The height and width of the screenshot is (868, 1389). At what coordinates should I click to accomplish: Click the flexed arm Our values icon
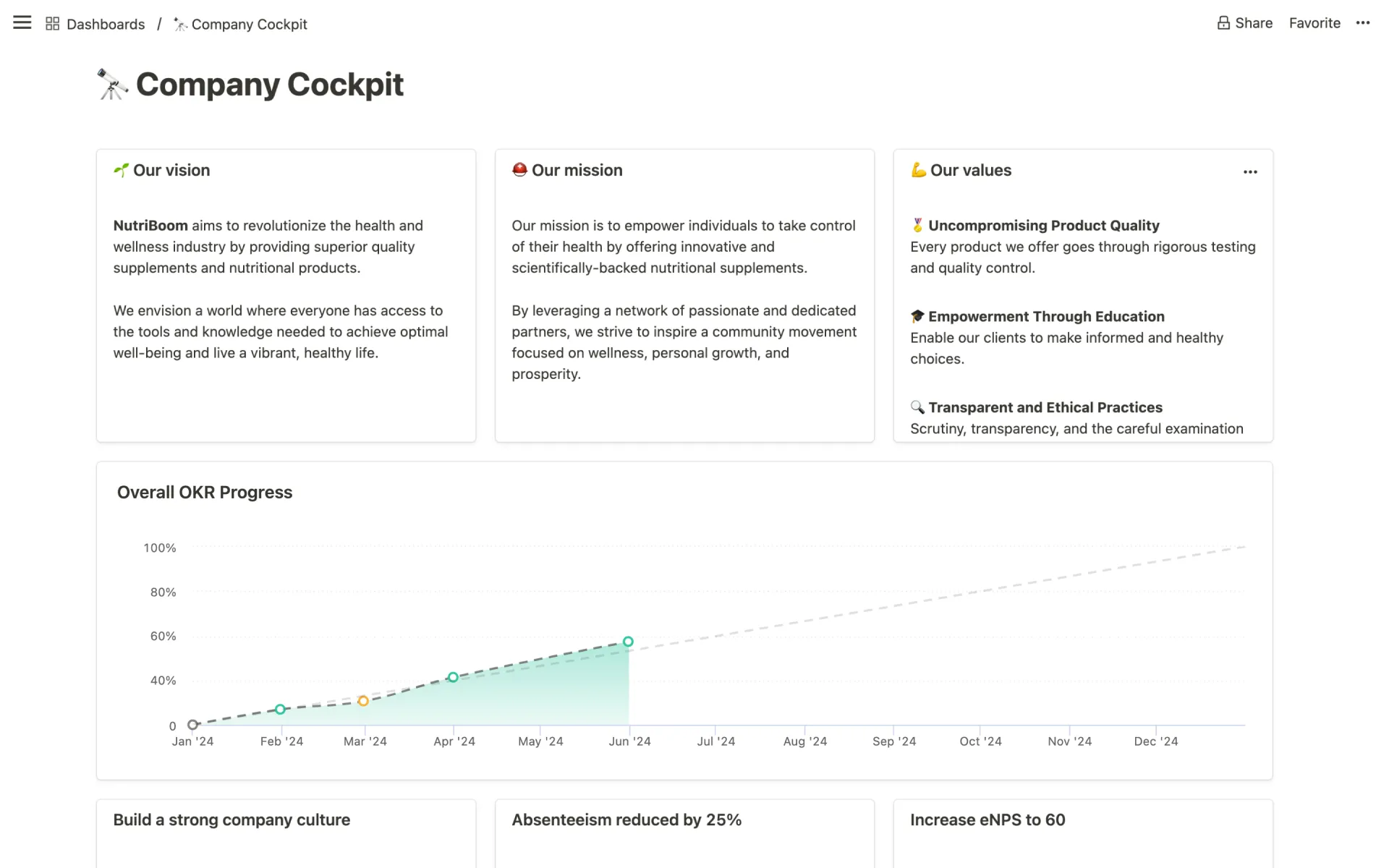tap(918, 170)
